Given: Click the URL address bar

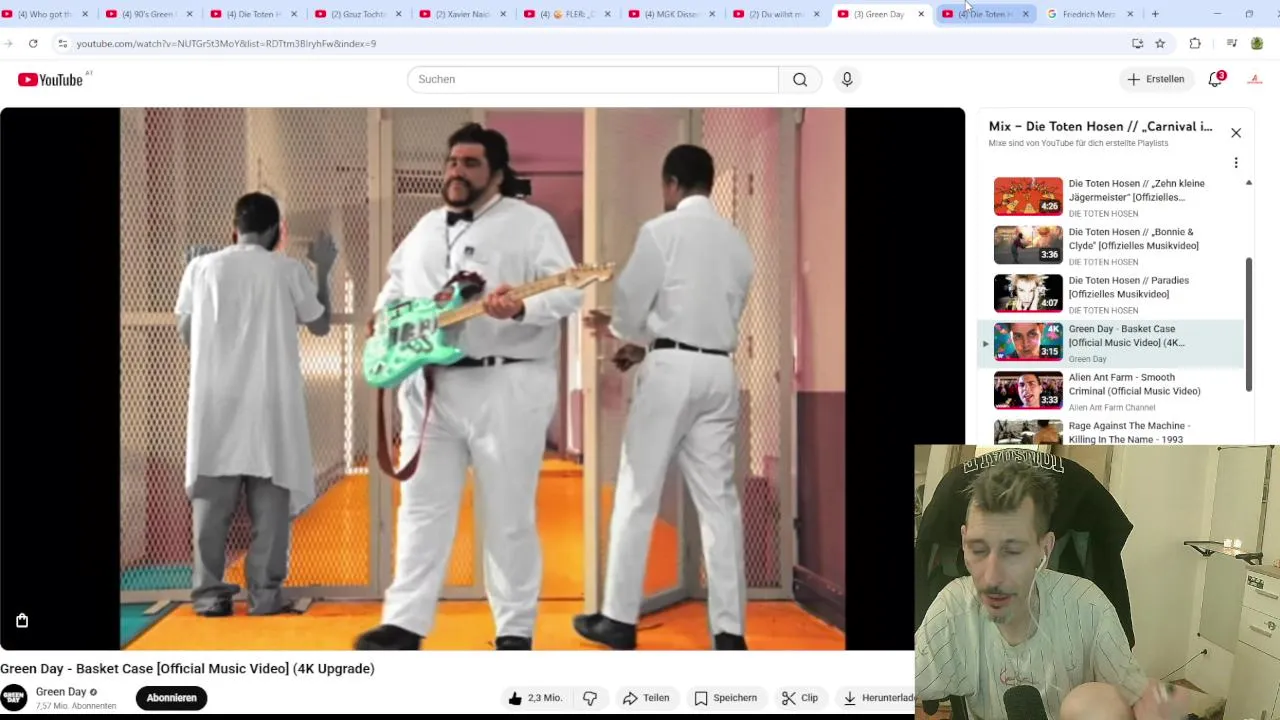Looking at the screenshot, I should coord(590,44).
